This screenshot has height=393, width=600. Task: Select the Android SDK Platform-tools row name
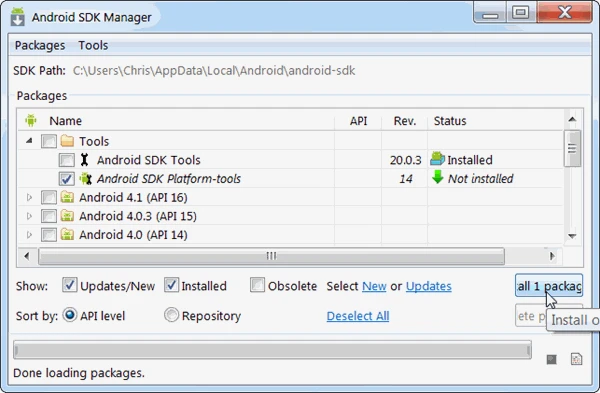click(169, 179)
